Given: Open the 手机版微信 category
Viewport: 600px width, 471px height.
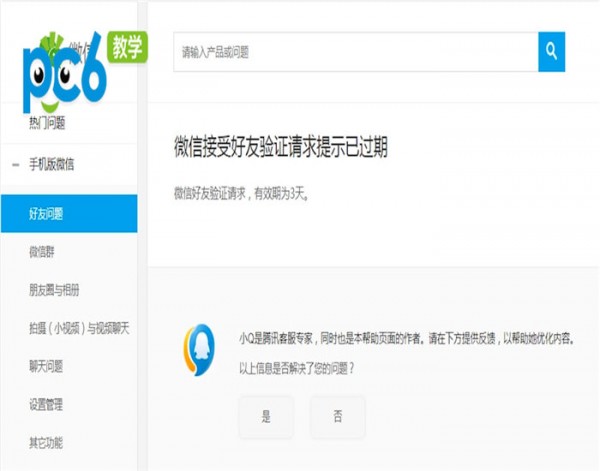Looking at the screenshot, I should coord(51,165).
